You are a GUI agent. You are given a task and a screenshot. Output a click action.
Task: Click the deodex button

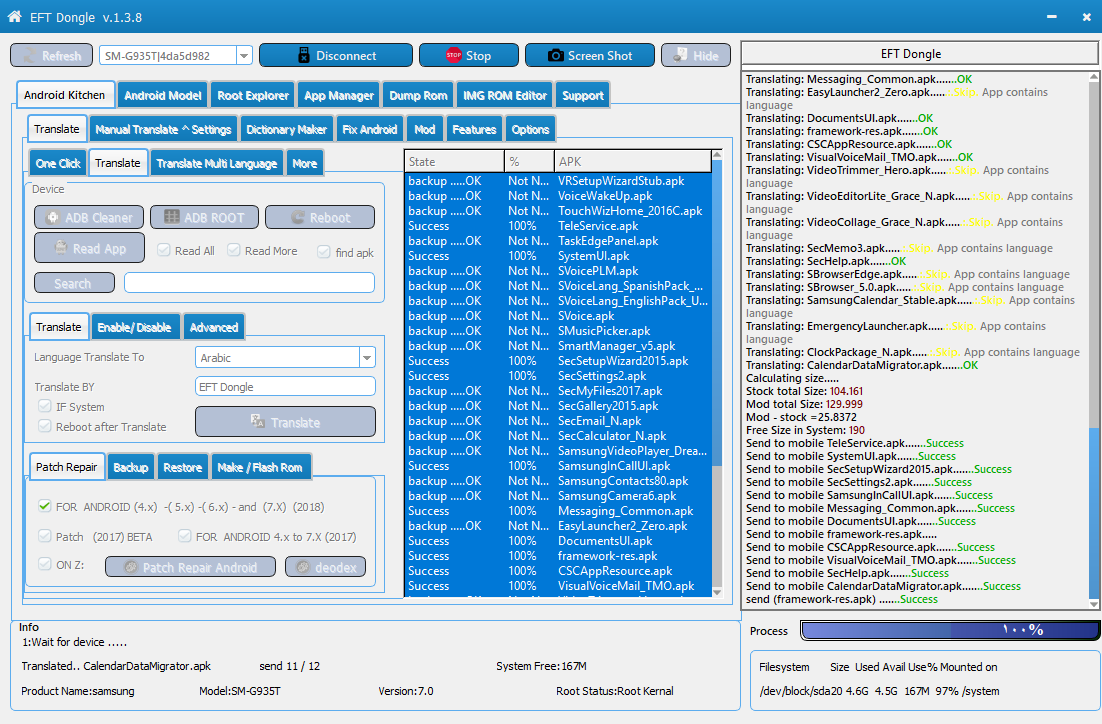[x=325, y=567]
